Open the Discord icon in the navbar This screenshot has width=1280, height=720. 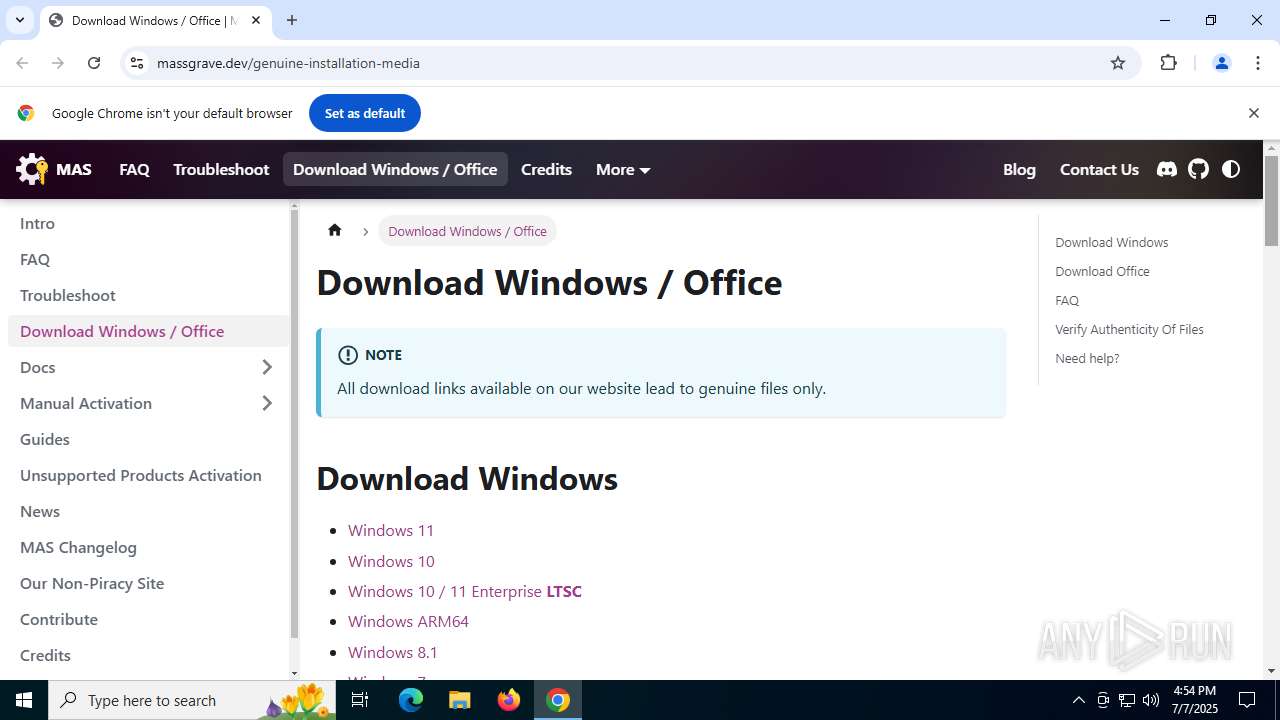point(1167,169)
